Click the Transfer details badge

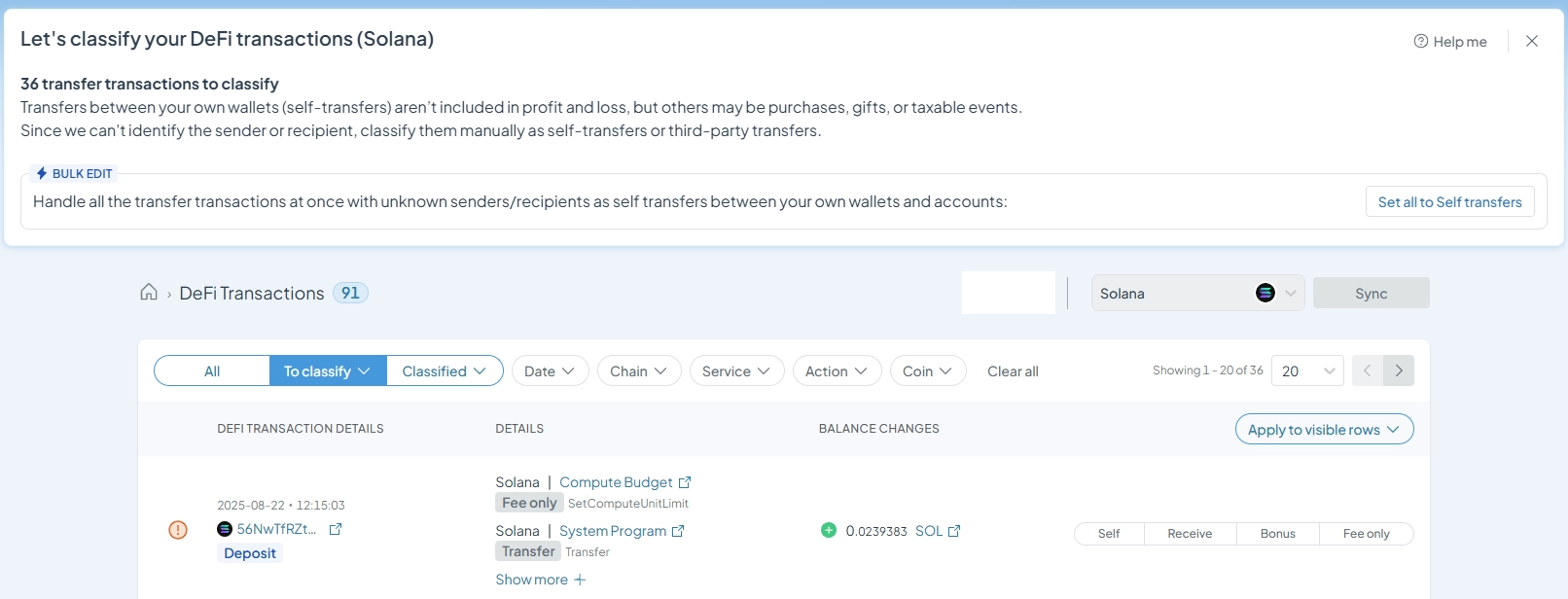click(528, 551)
